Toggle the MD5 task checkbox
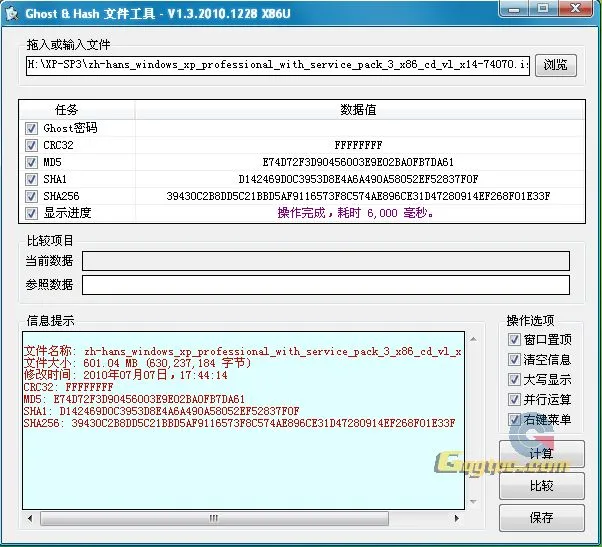The height and width of the screenshot is (547, 602). coord(32,162)
